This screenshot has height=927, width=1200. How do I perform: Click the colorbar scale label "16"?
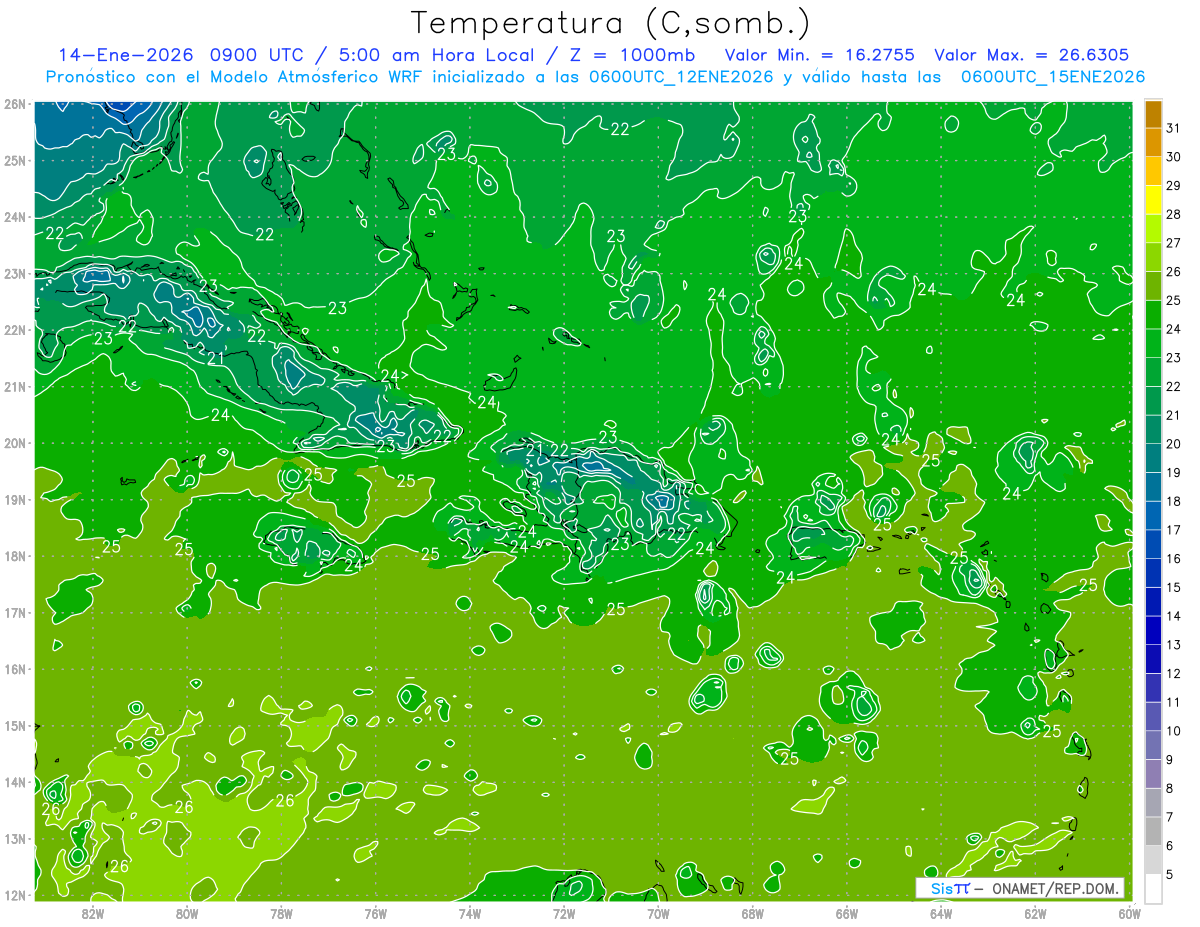[x=1173, y=559]
